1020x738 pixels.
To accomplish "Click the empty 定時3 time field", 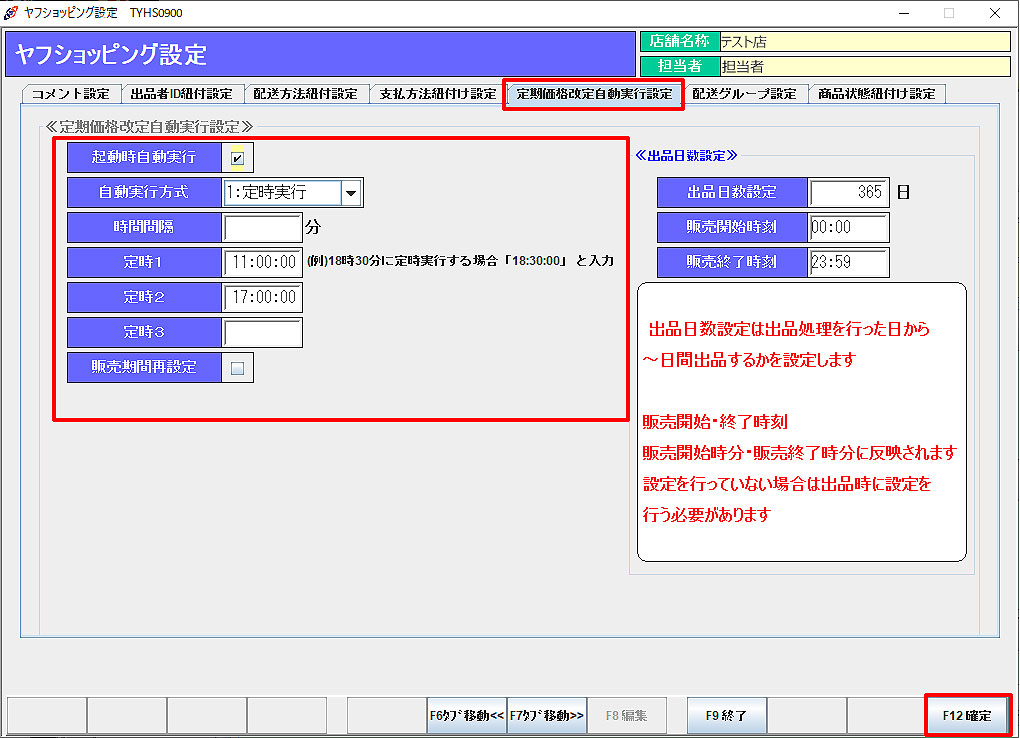I will click(x=262, y=333).
